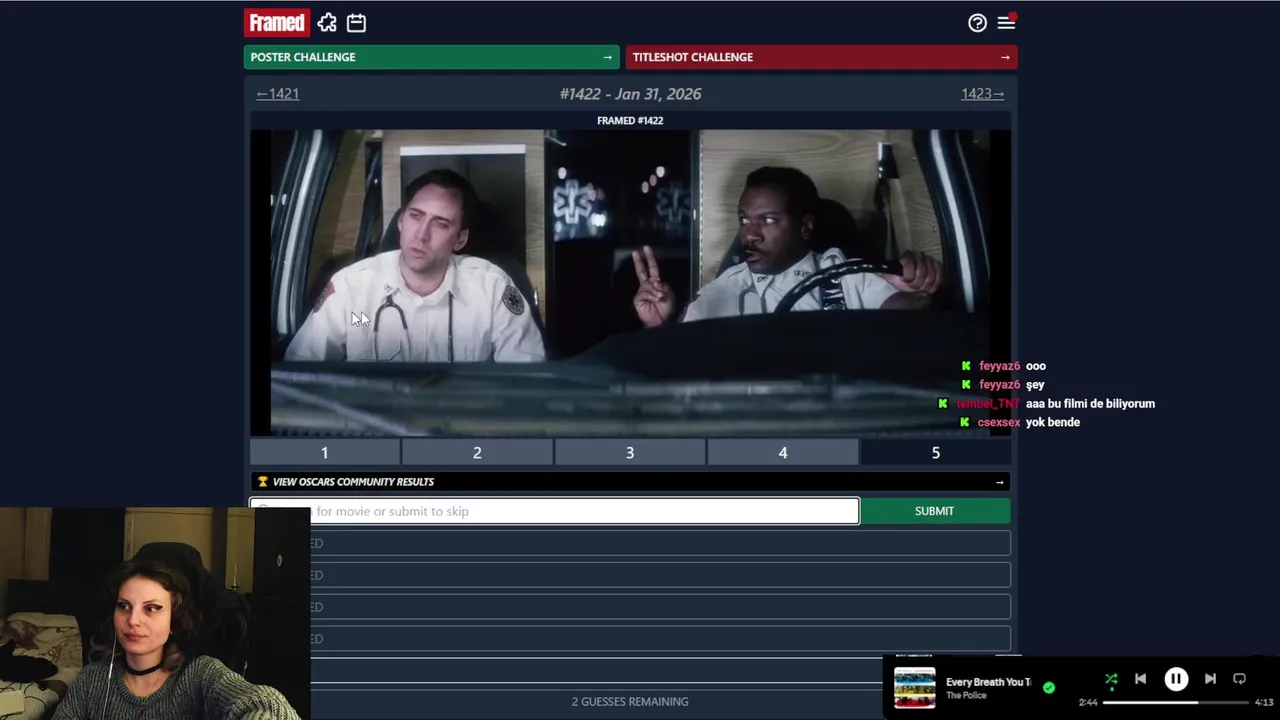
Task: Click the "#1422 - Jan 31, 2026" heading
Action: (x=630, y=94)
